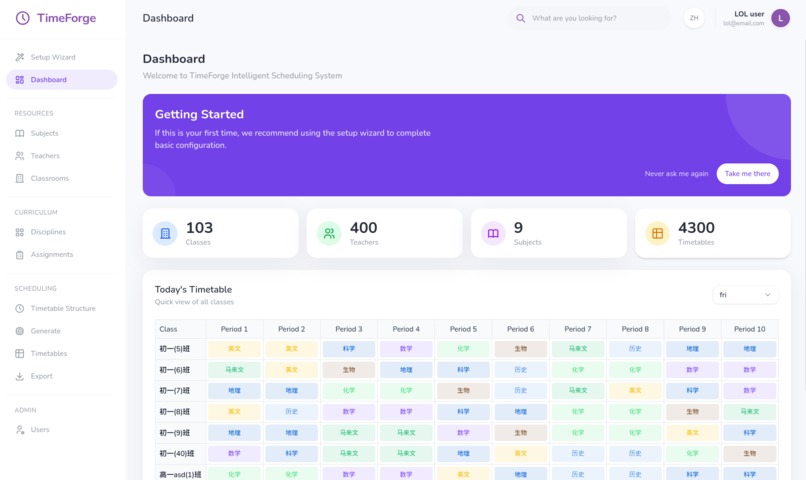Click Period 10 cell in 初一(40)班 row
The width and height of the screenshot is (806, 480).
(x=749, y=454)
